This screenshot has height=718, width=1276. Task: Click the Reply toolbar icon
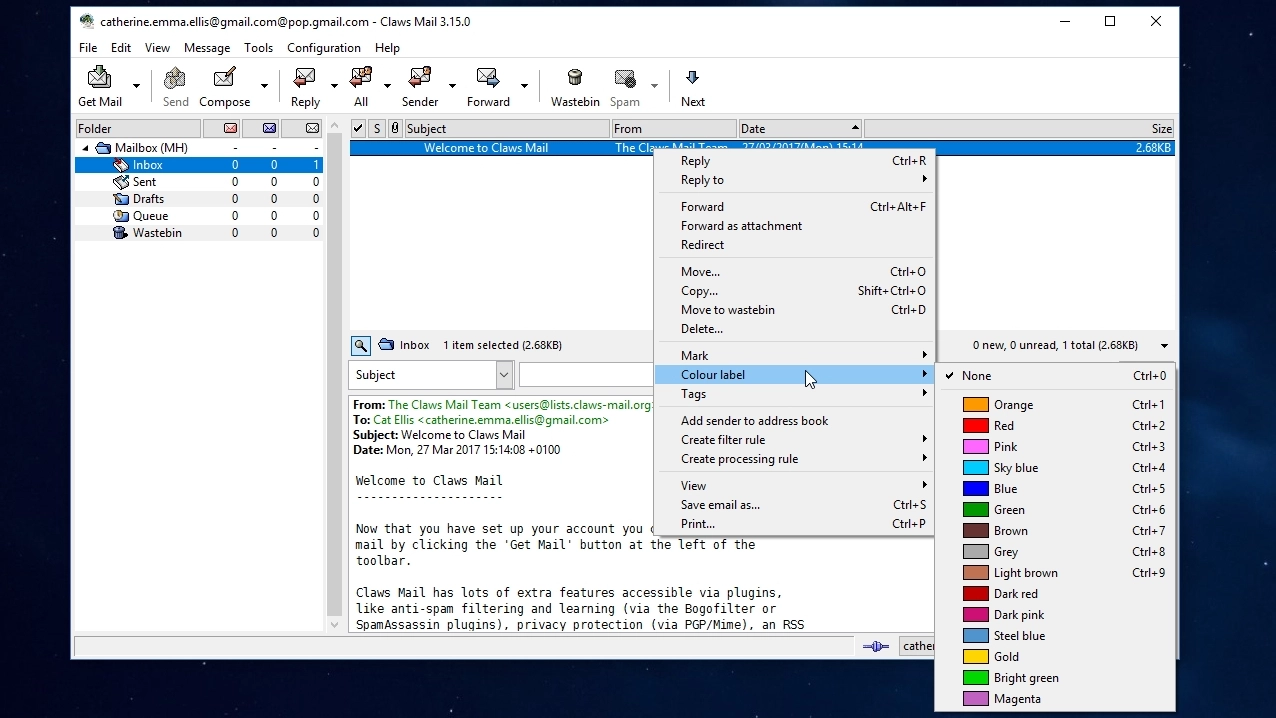(305, 78)
